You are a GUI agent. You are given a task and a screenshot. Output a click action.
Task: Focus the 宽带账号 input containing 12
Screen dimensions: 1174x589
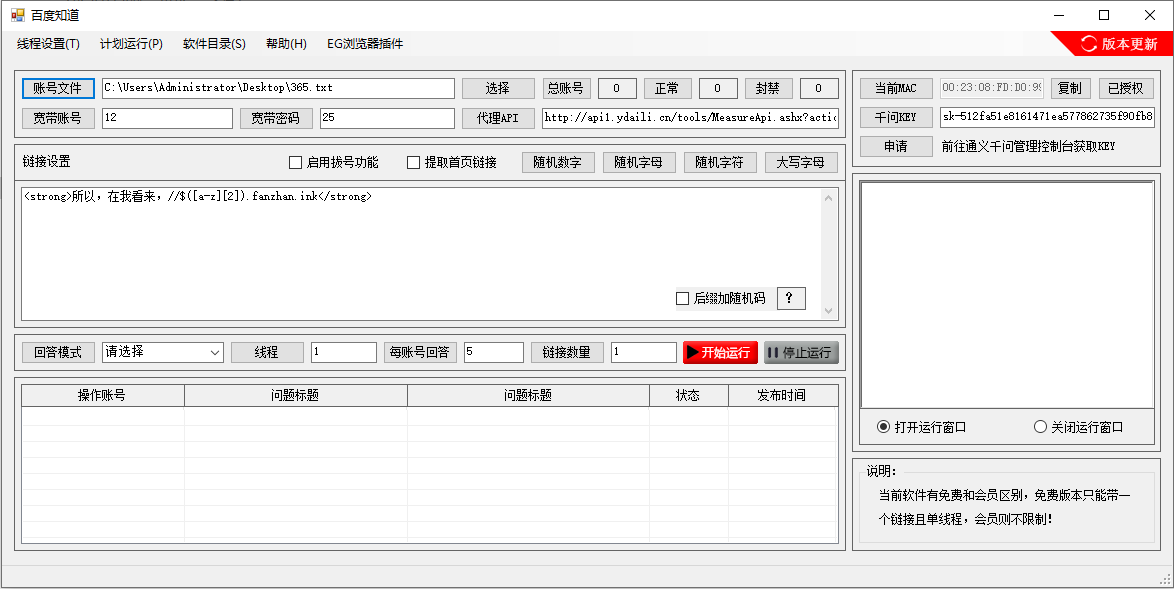coord(167,118)
